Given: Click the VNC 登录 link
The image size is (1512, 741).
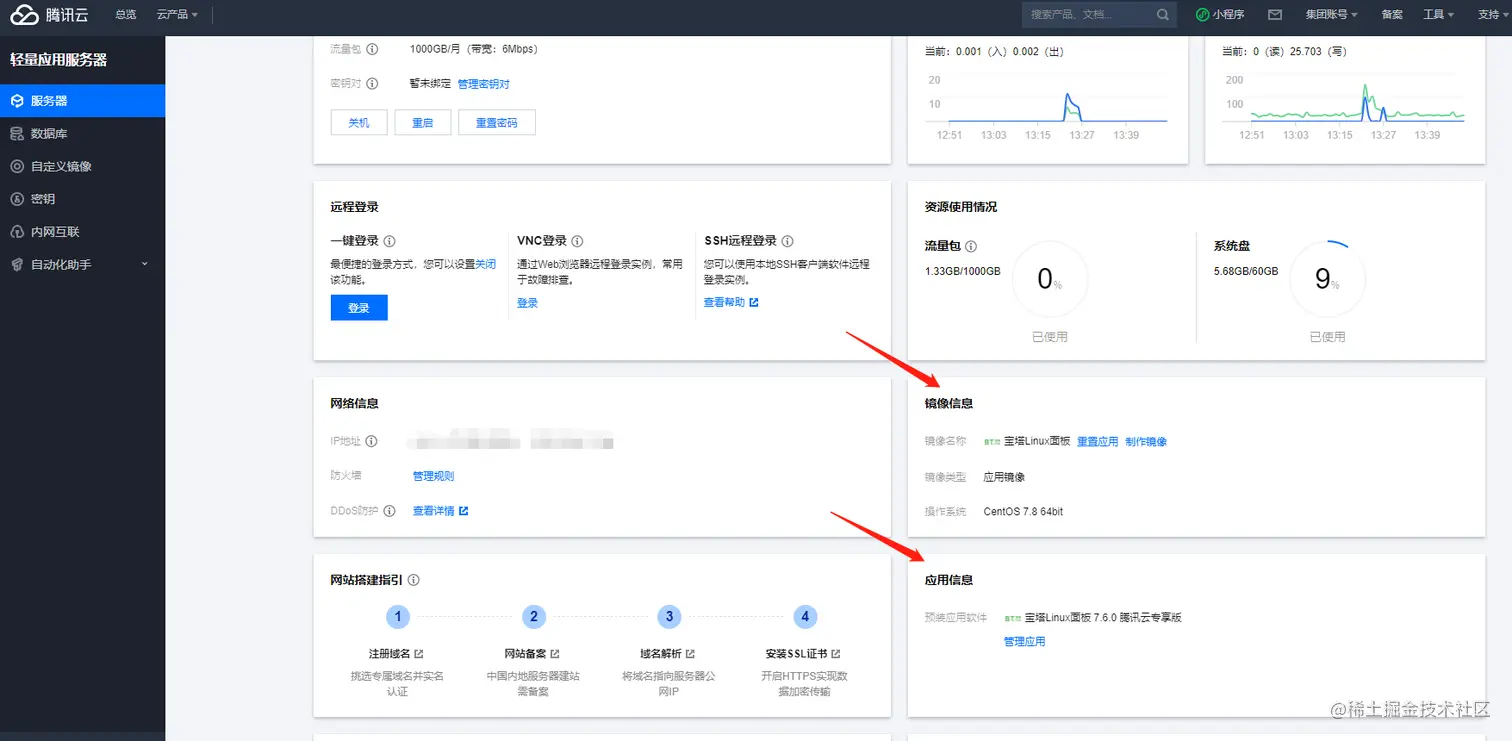Looking at the screenshot, I should (528, 303).
